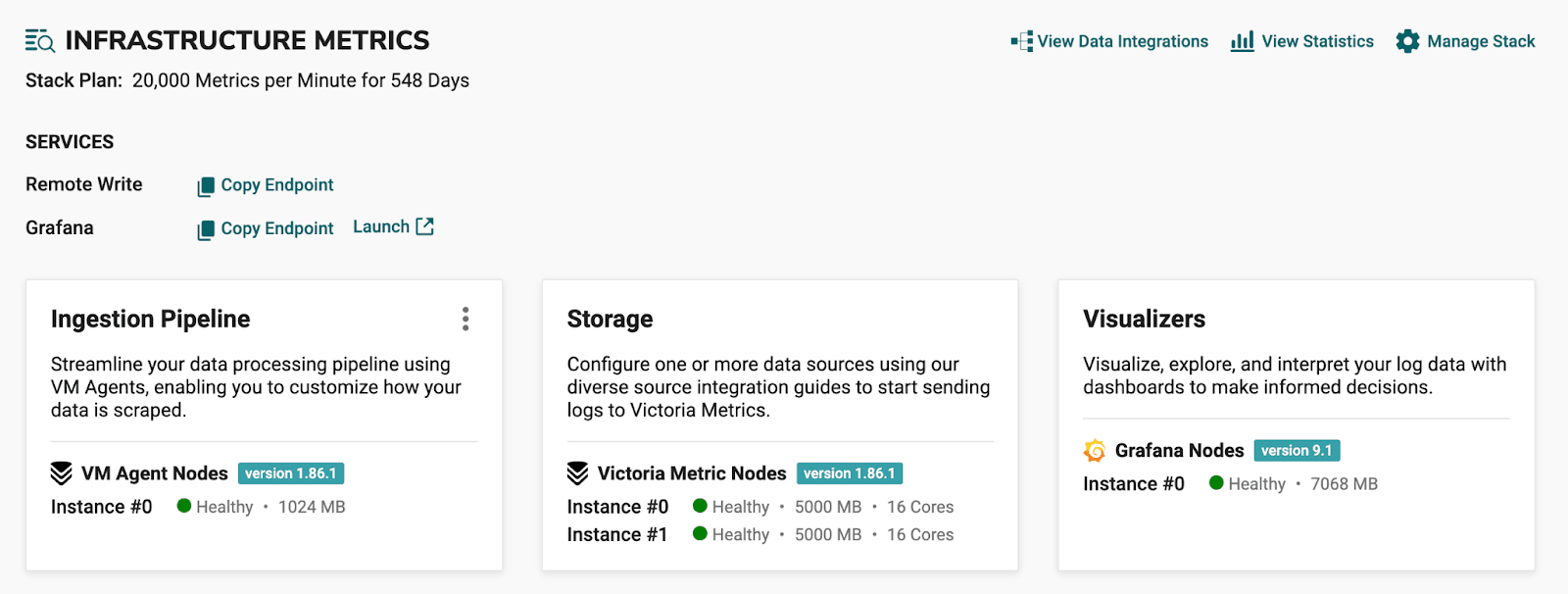The width and height of the screenshot is (1568, 594).
Task: Click the Victoria Metric Nodes stack icon
Action: (x=578, y=473)
